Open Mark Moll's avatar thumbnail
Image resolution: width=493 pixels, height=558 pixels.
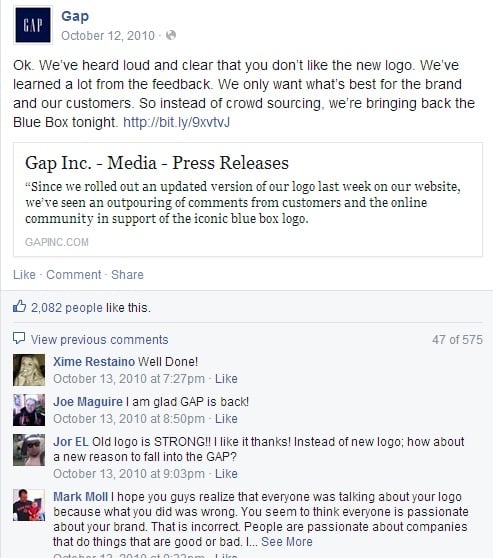click(29, 505)
